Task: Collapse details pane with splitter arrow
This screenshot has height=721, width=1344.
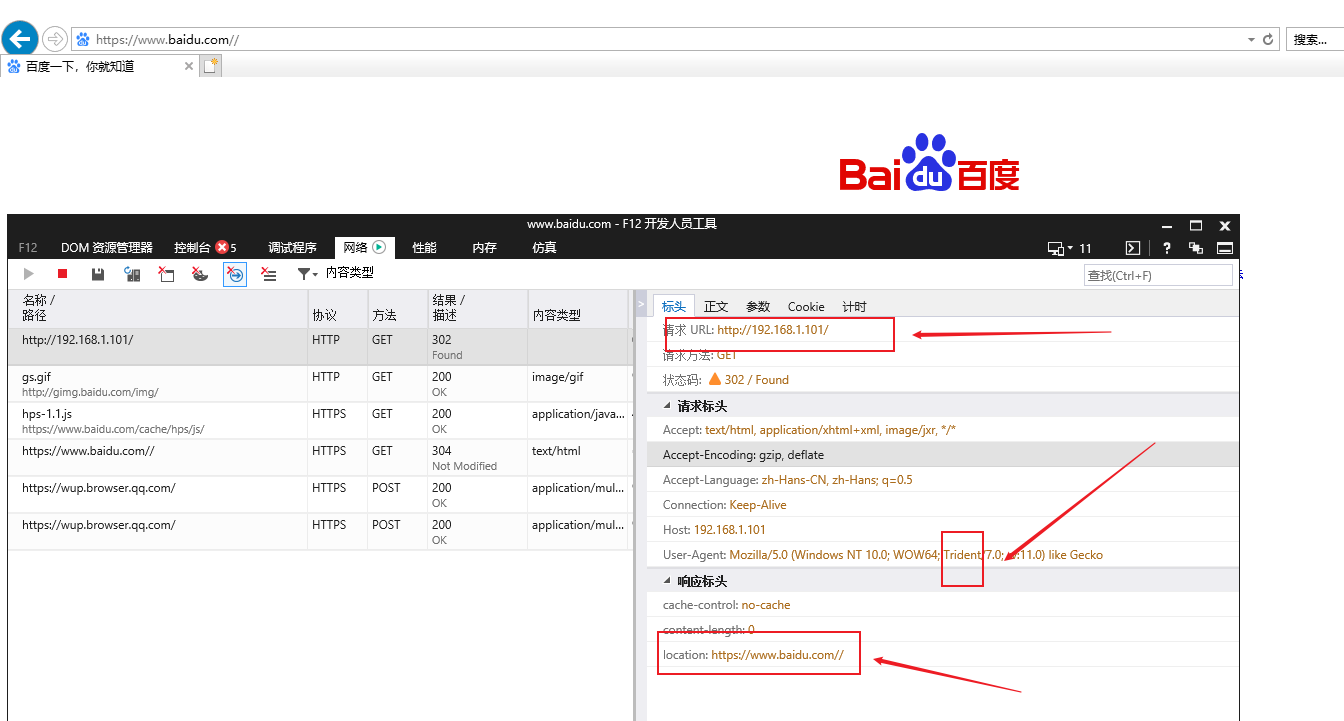Action: click(x=641, y=305)
